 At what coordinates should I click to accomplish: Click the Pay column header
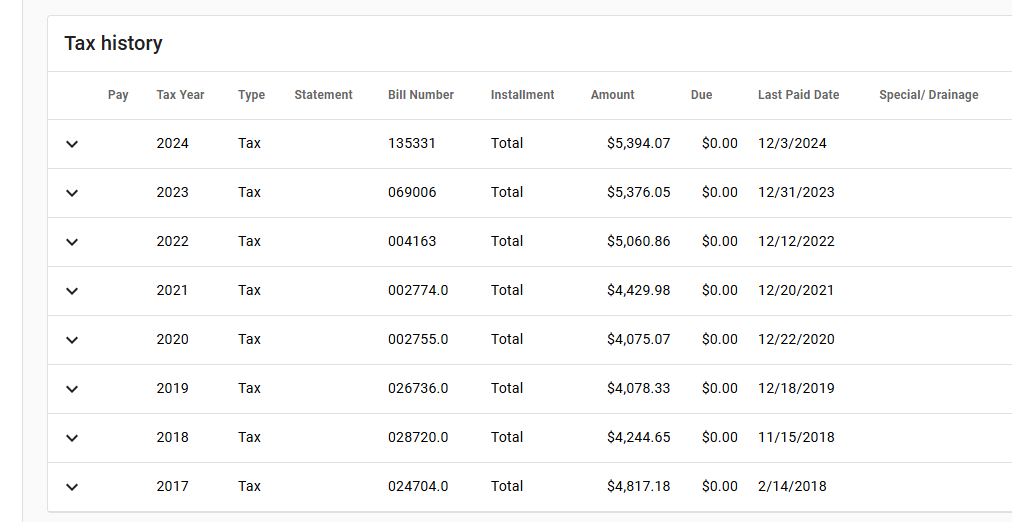click(118, 95)
